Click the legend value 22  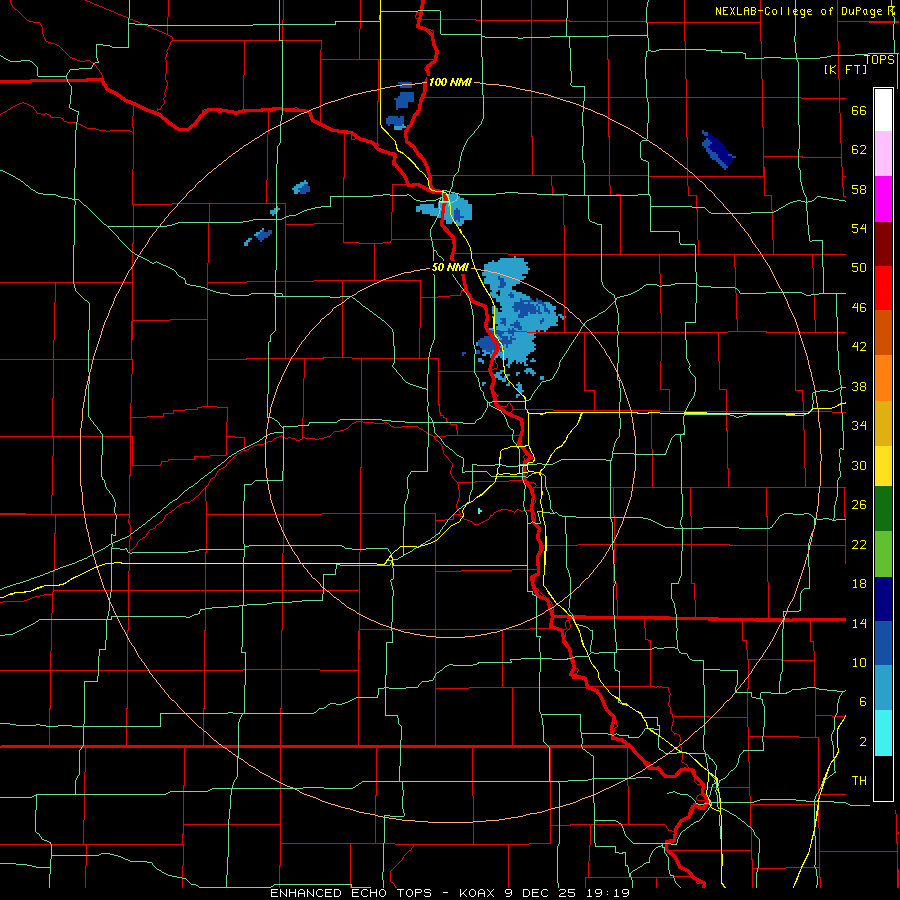(x=859, y=544)
